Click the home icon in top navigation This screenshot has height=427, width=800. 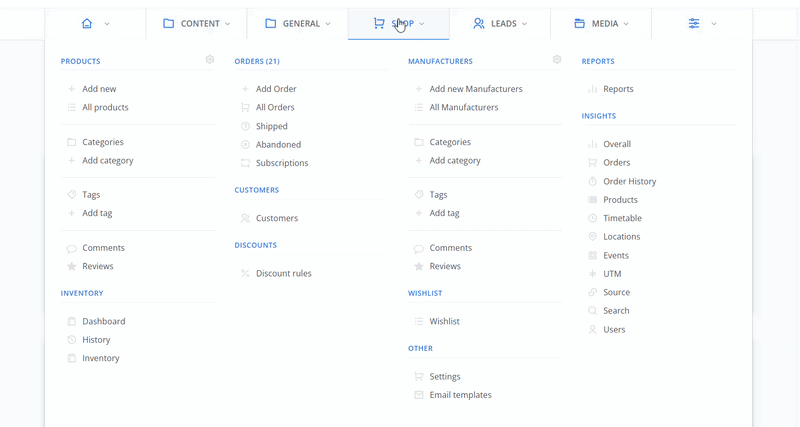(x=87, y=23)
